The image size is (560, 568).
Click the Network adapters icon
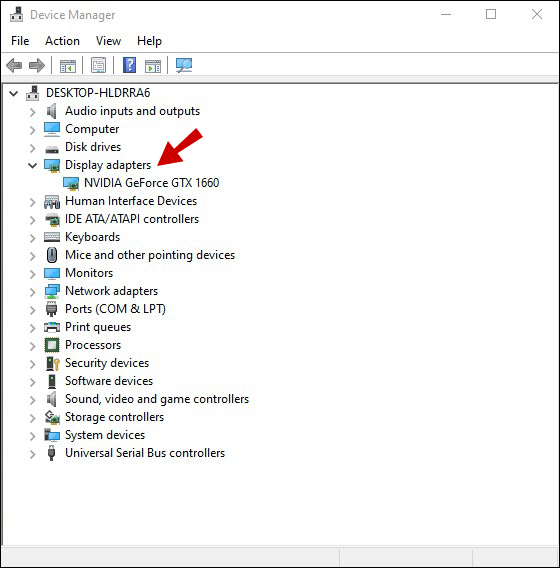52,291
